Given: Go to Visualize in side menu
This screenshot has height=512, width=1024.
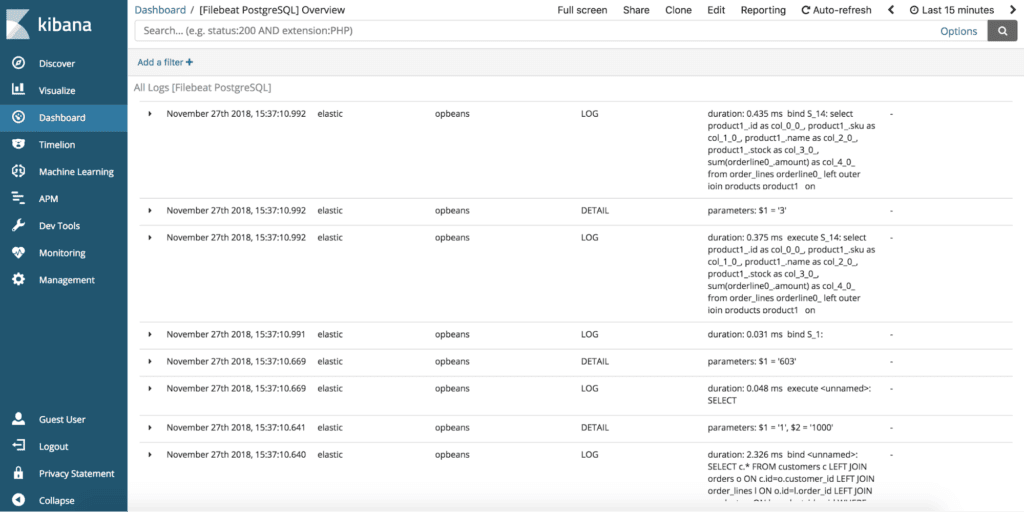Looking at the screenshot, I should [x=57, y=91].
